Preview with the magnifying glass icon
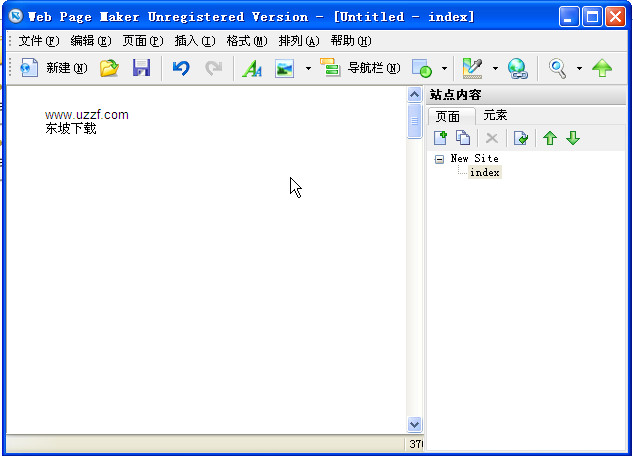633x456 pixels. 558,68
